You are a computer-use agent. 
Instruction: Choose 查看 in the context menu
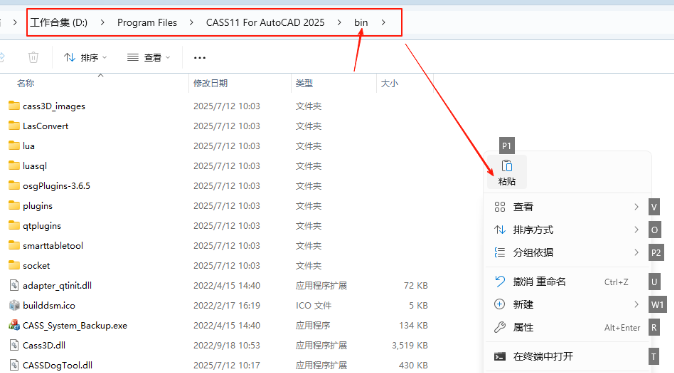(567, 207)
